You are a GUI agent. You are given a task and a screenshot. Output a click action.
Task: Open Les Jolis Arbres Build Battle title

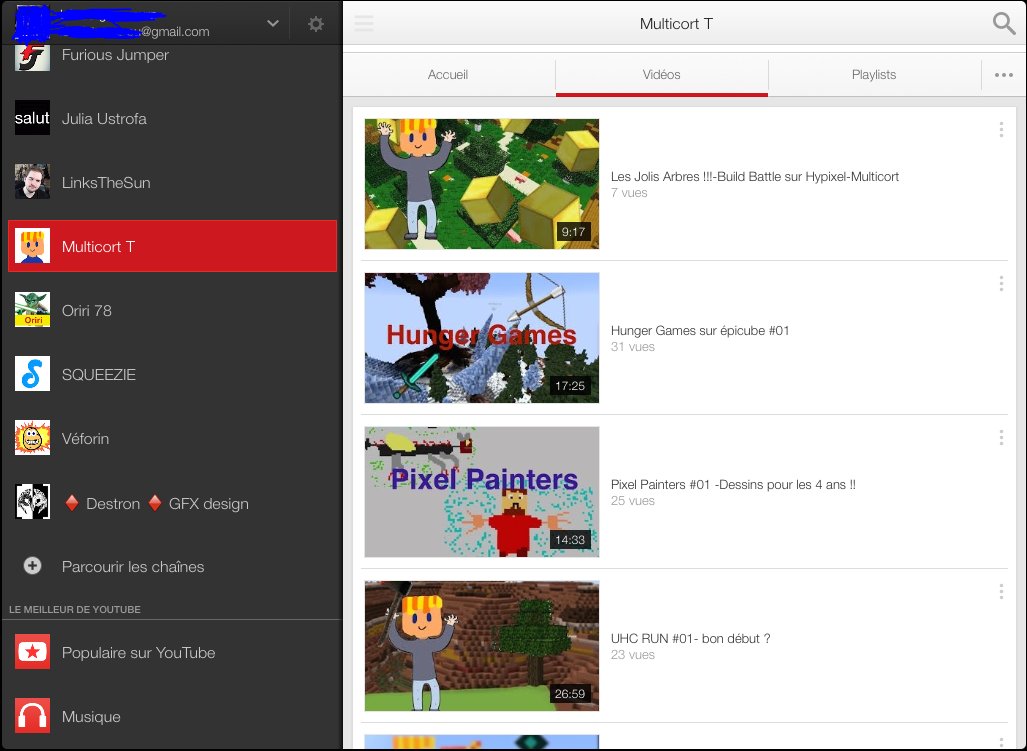point(755,176)
